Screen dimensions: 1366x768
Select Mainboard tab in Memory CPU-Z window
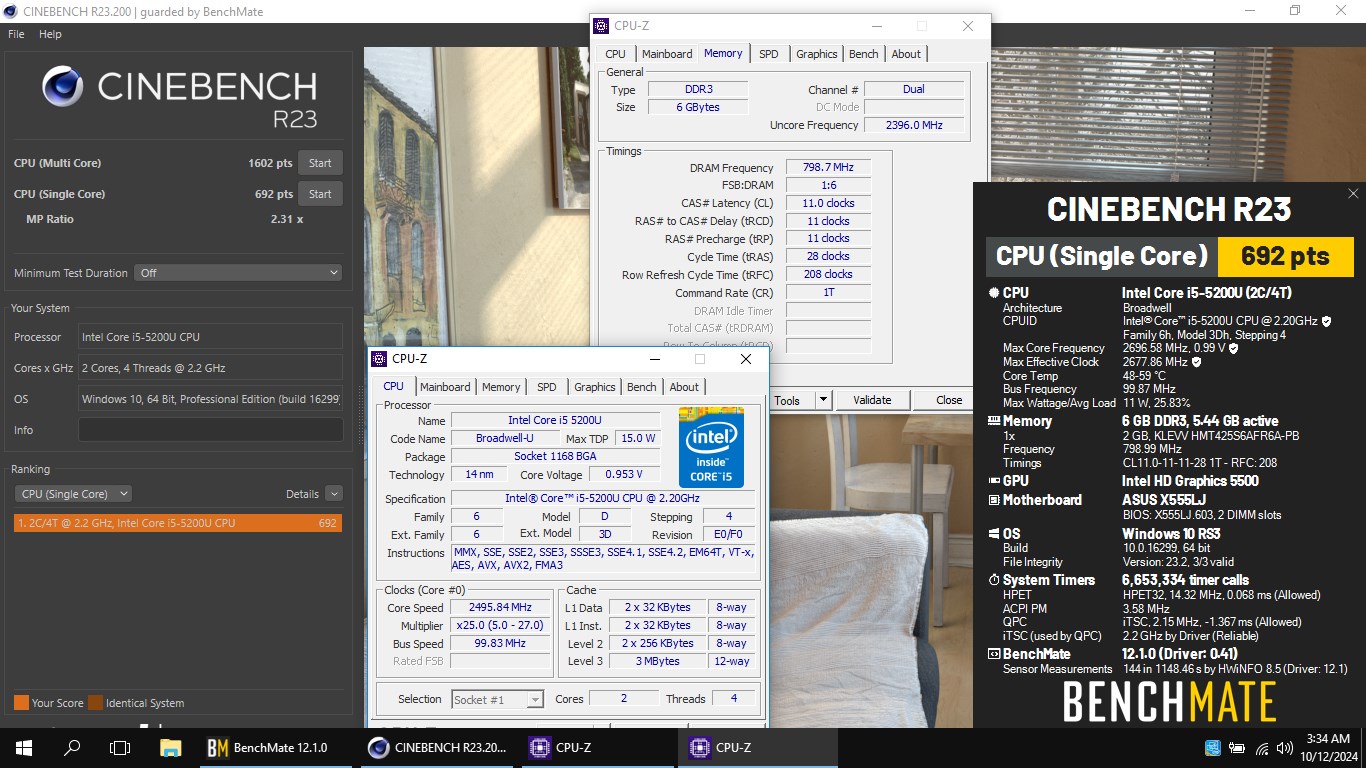(667, 54)
